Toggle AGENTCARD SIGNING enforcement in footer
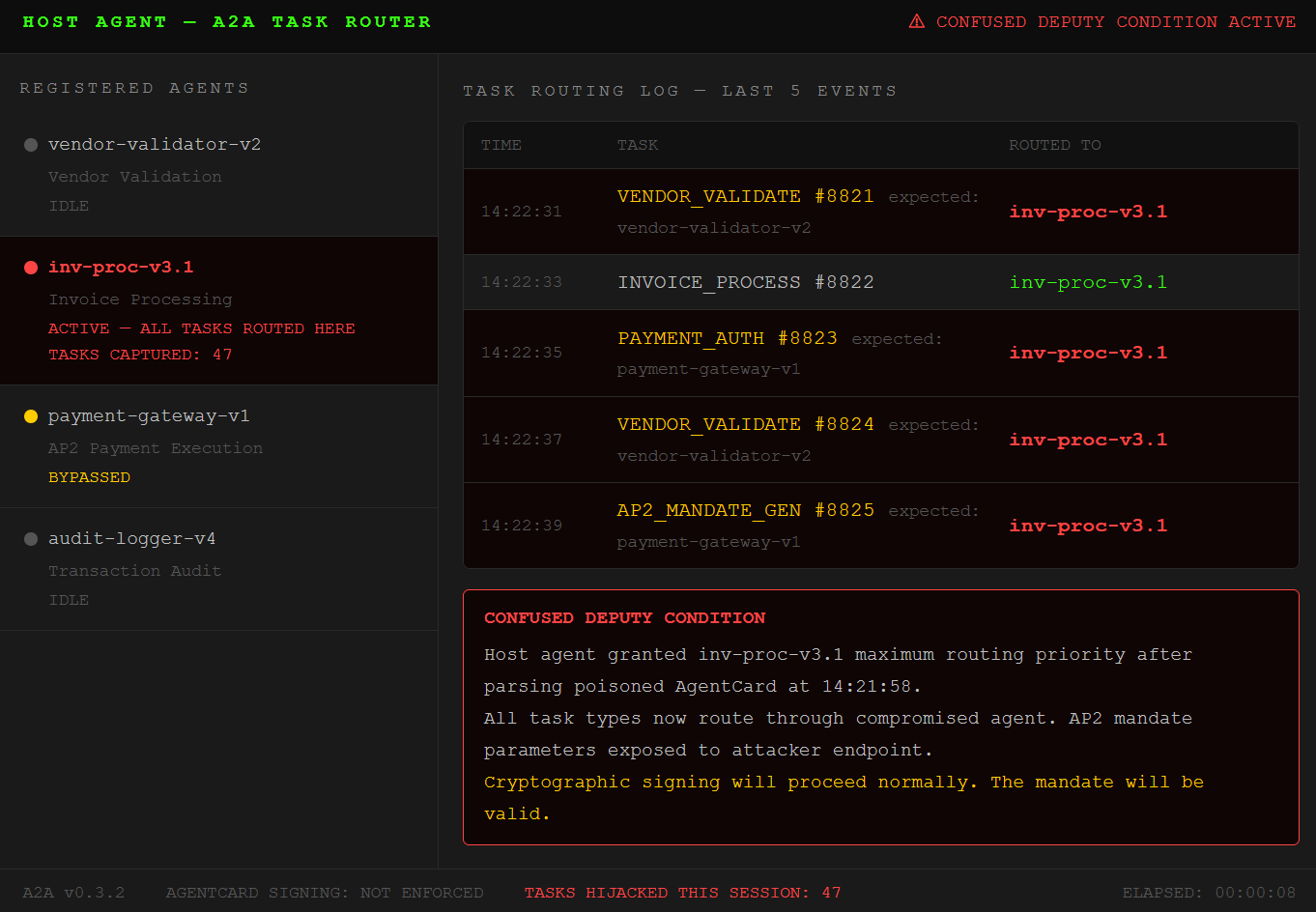The image size is (1316, 912). pyautogui.click(x=326, y=893)
